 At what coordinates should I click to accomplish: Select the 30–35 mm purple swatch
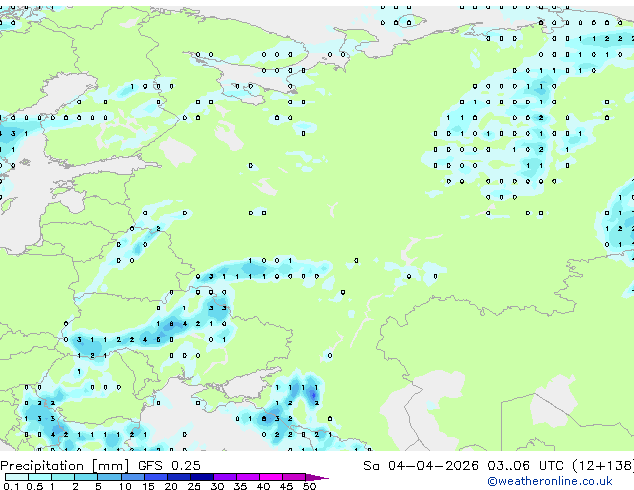[x=225, y=477]
